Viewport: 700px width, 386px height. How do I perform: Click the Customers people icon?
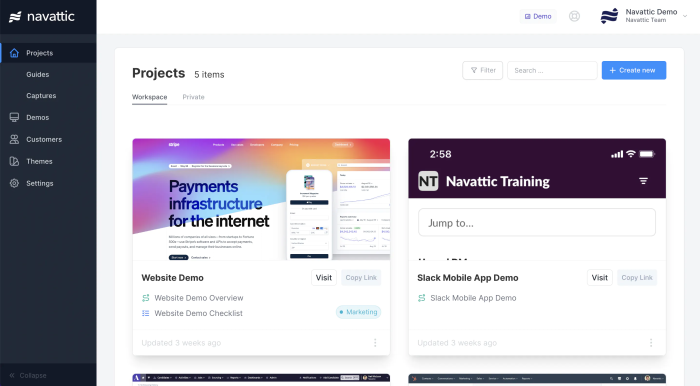14,139
